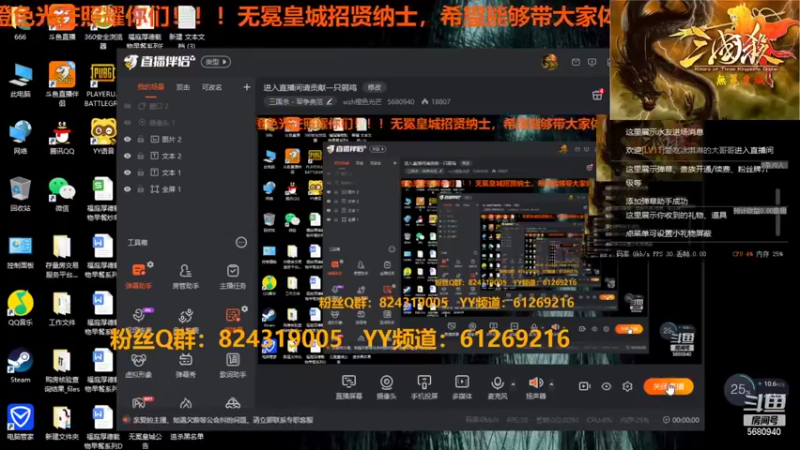
Task: Switch to 我的场景 tab
Action: tap(151, 87)
